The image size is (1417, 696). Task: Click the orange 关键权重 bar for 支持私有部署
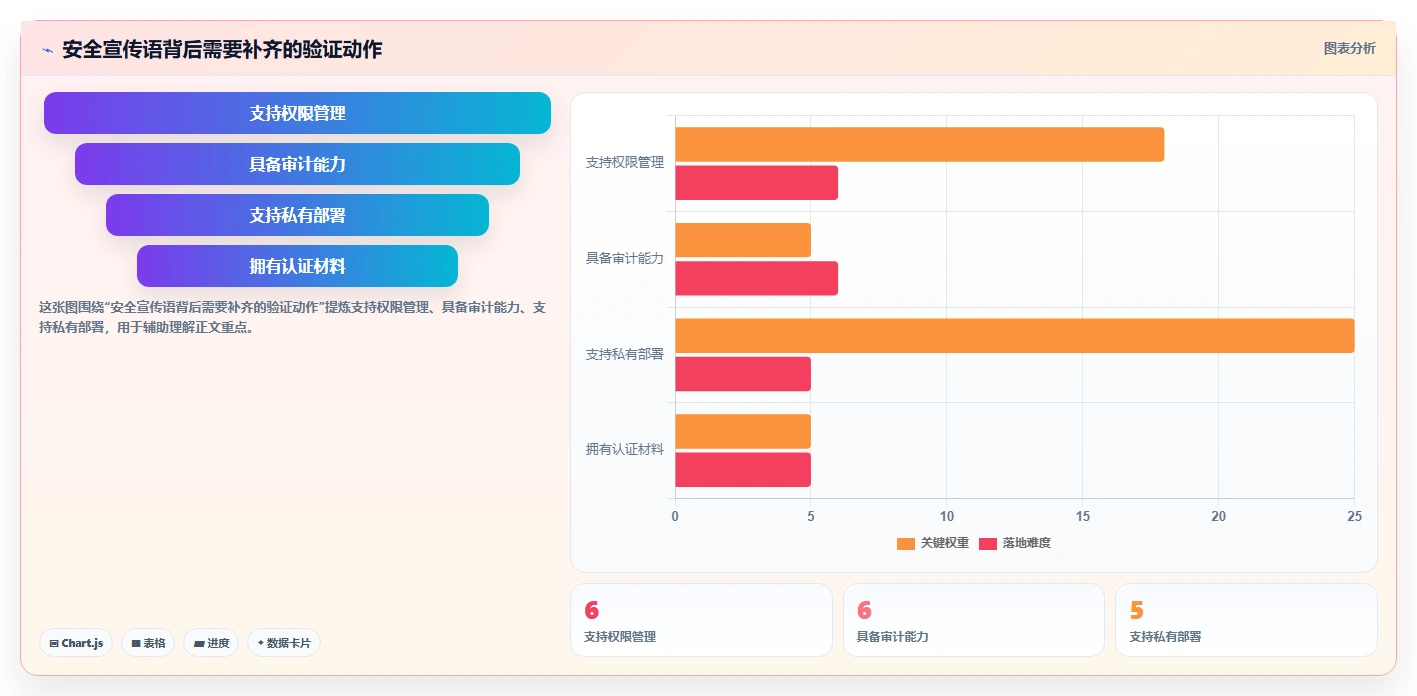[1015, 336]
